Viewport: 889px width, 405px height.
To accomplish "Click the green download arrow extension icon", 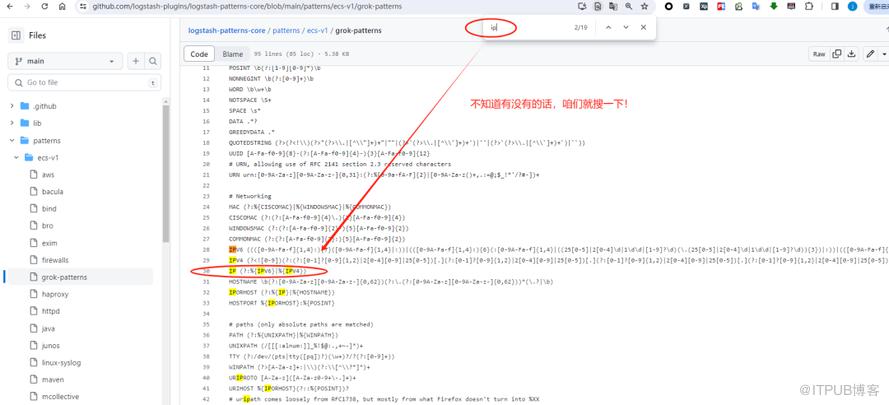I will coord(773,6).
